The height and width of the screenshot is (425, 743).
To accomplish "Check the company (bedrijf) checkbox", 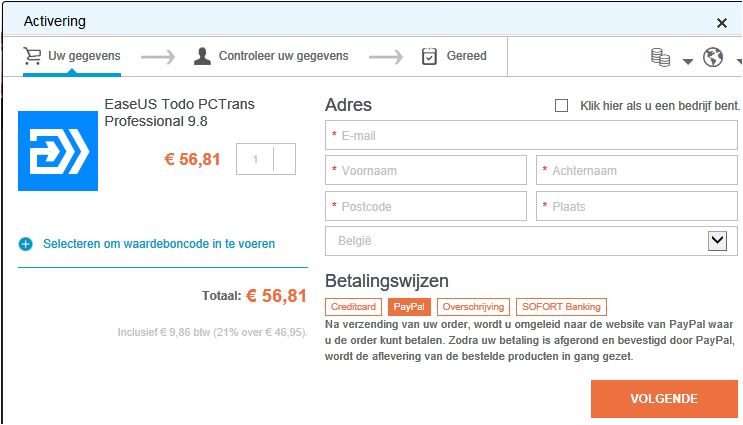I will pyautogui.click(x=561, y=105).
